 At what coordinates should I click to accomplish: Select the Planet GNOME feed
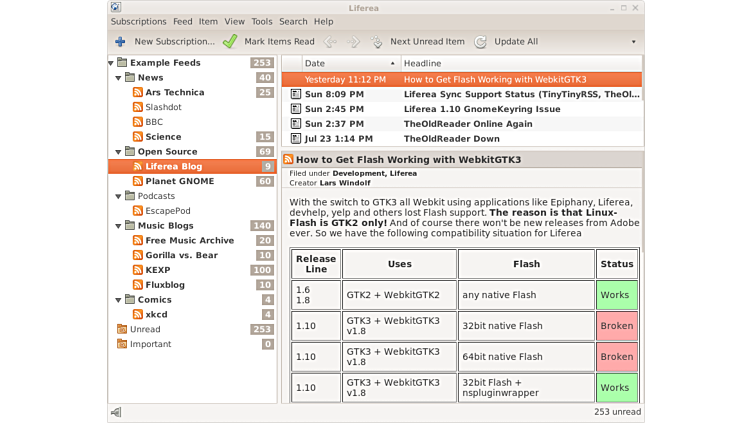point(180,181)
